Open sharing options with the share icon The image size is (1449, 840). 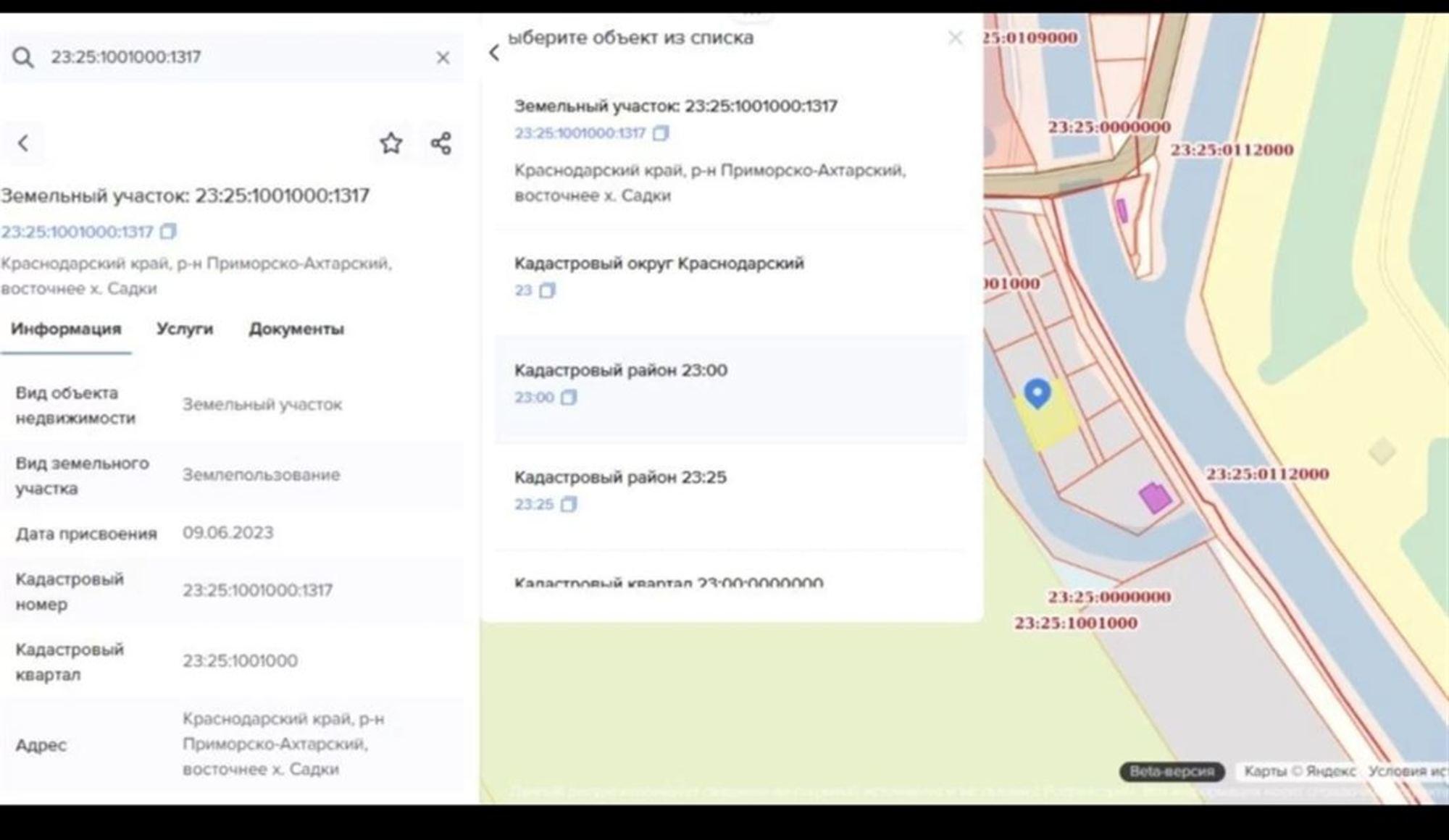click(440, 143)
